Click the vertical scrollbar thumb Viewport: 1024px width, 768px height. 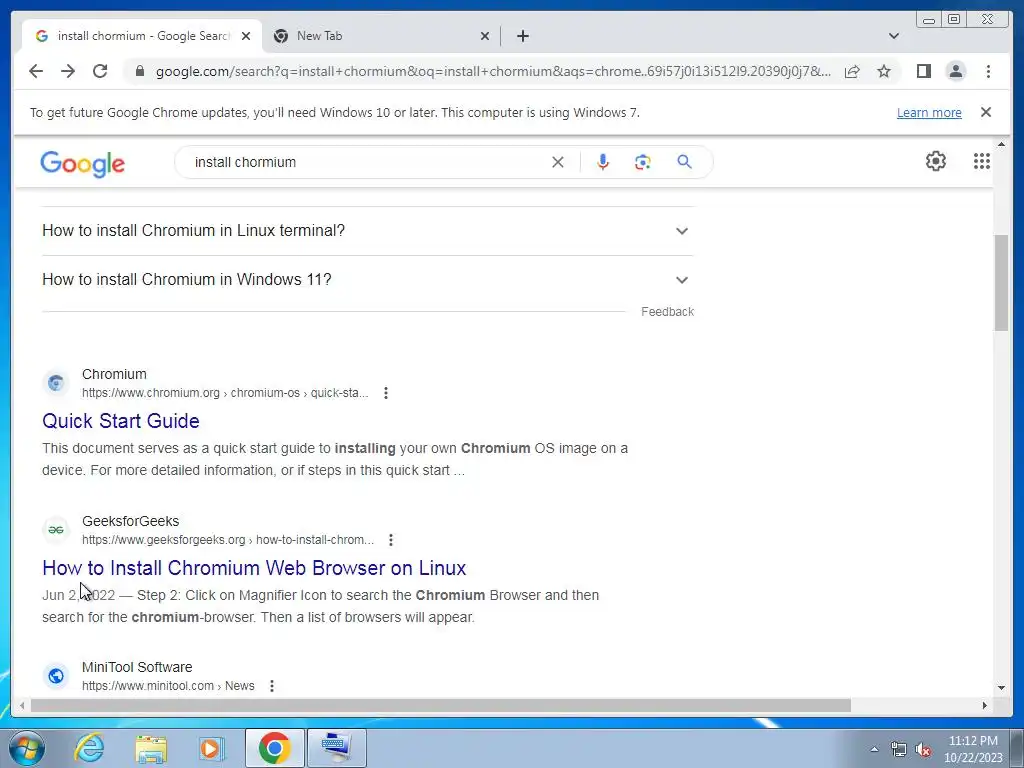(1001, 283)
